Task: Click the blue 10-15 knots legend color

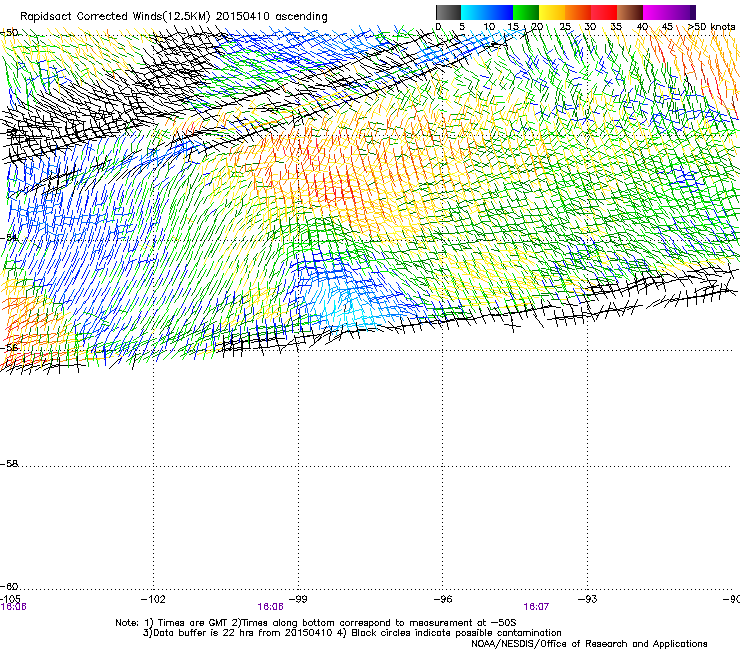Action: coord(500,12)
